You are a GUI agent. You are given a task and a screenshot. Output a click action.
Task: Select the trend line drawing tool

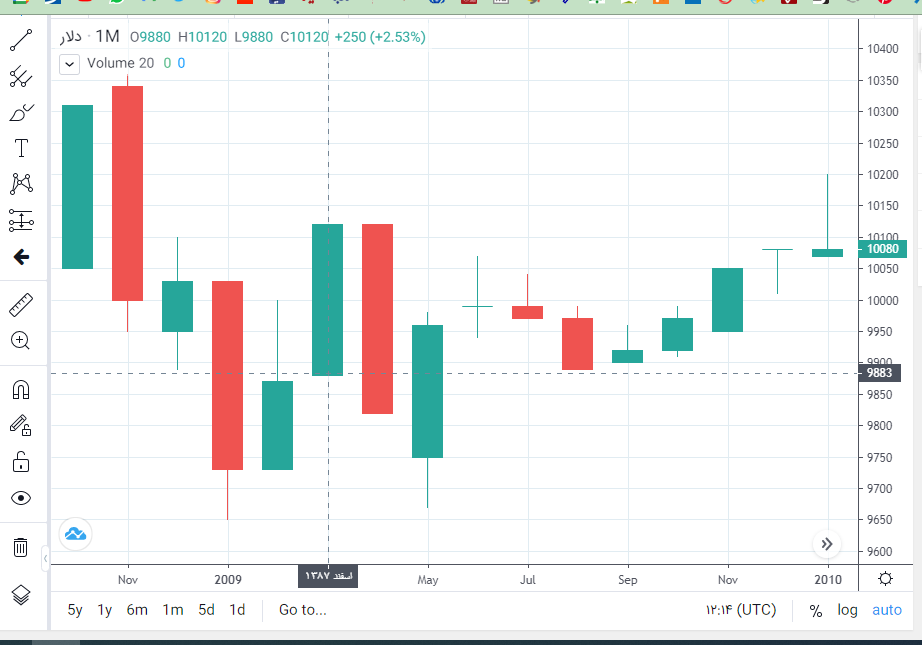[21, 41]
